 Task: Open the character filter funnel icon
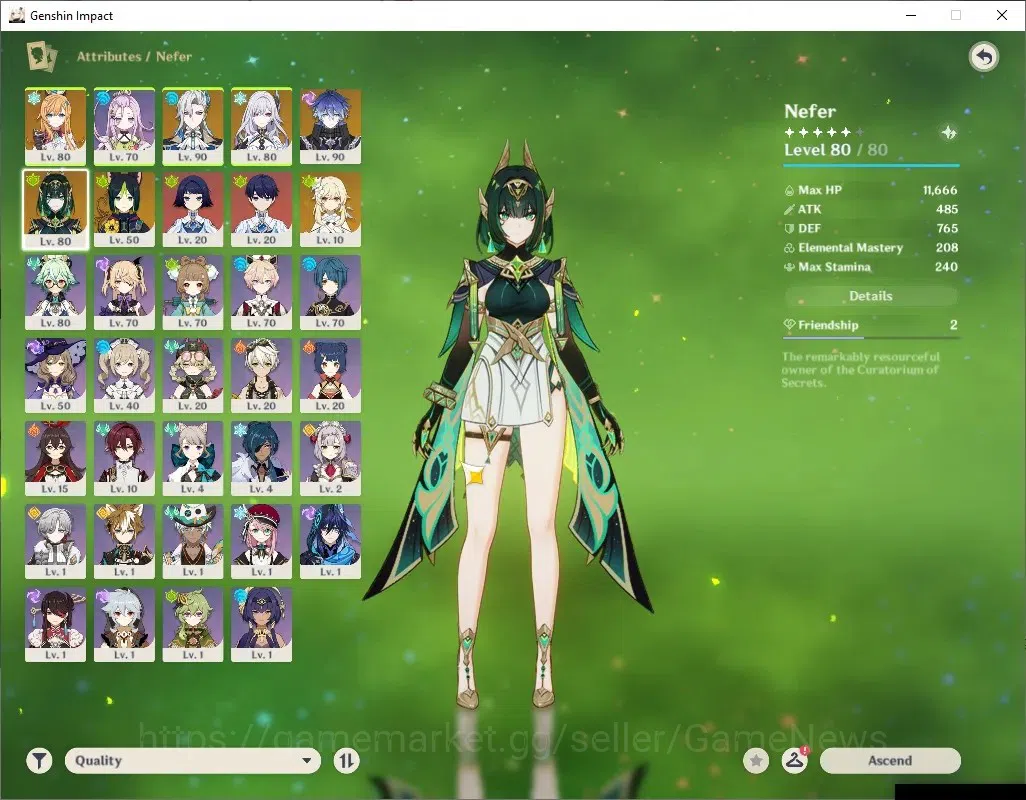(39, 761)
